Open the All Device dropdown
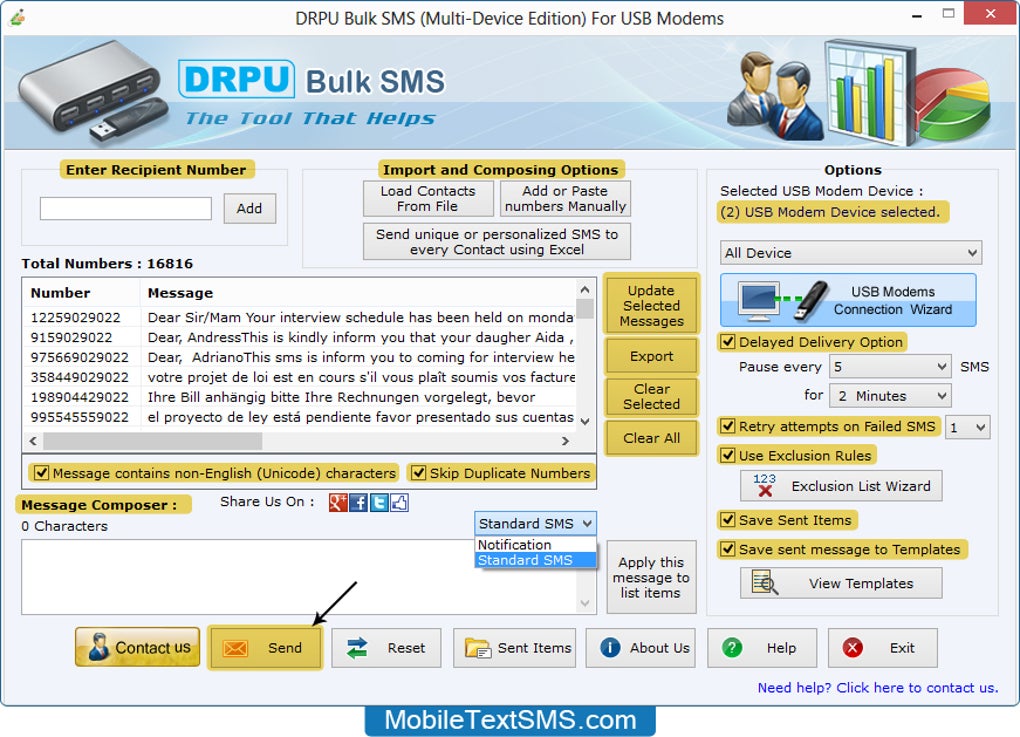 (x=851, y=253)
